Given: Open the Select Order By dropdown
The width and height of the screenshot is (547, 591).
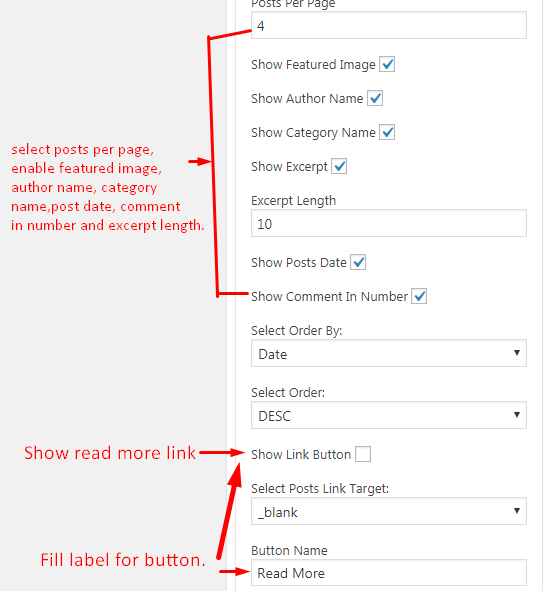Looking at the screenshot, I should pos(389,353).
